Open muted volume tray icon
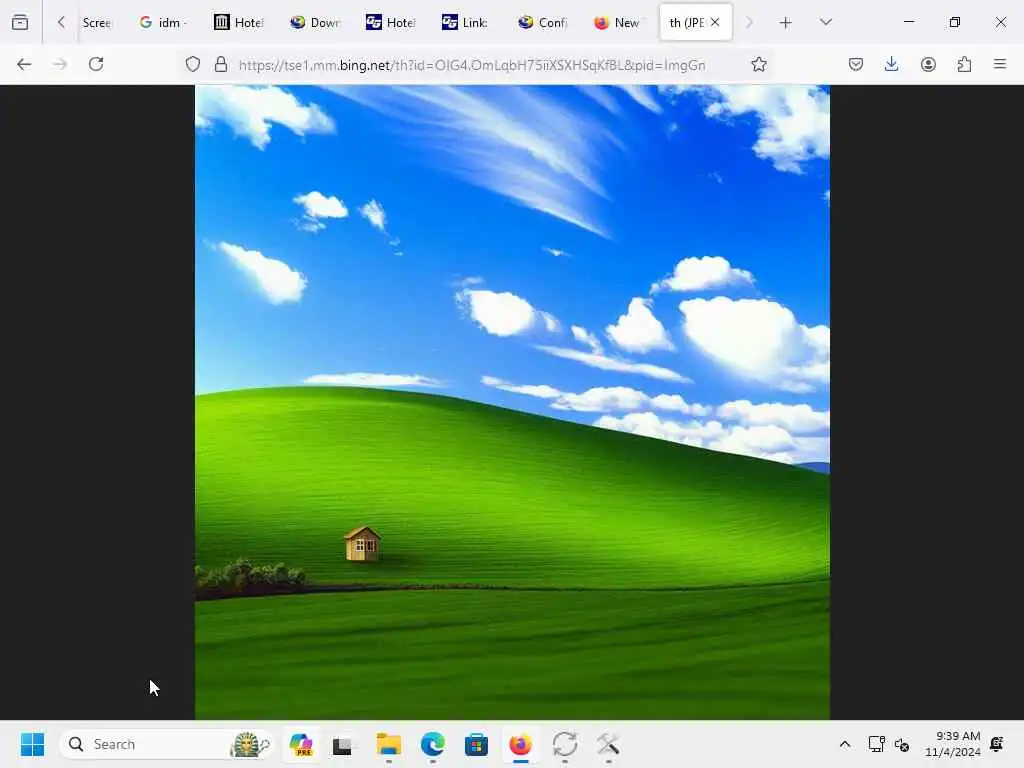 [902, 744]
